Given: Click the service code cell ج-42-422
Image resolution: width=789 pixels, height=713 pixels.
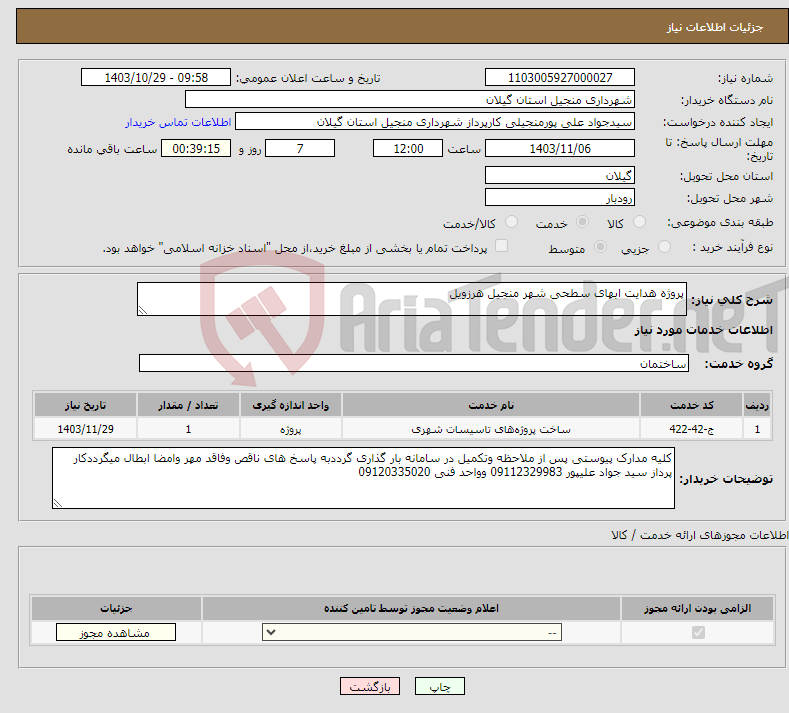Looking at the screenshot, I should pos(692,429).
